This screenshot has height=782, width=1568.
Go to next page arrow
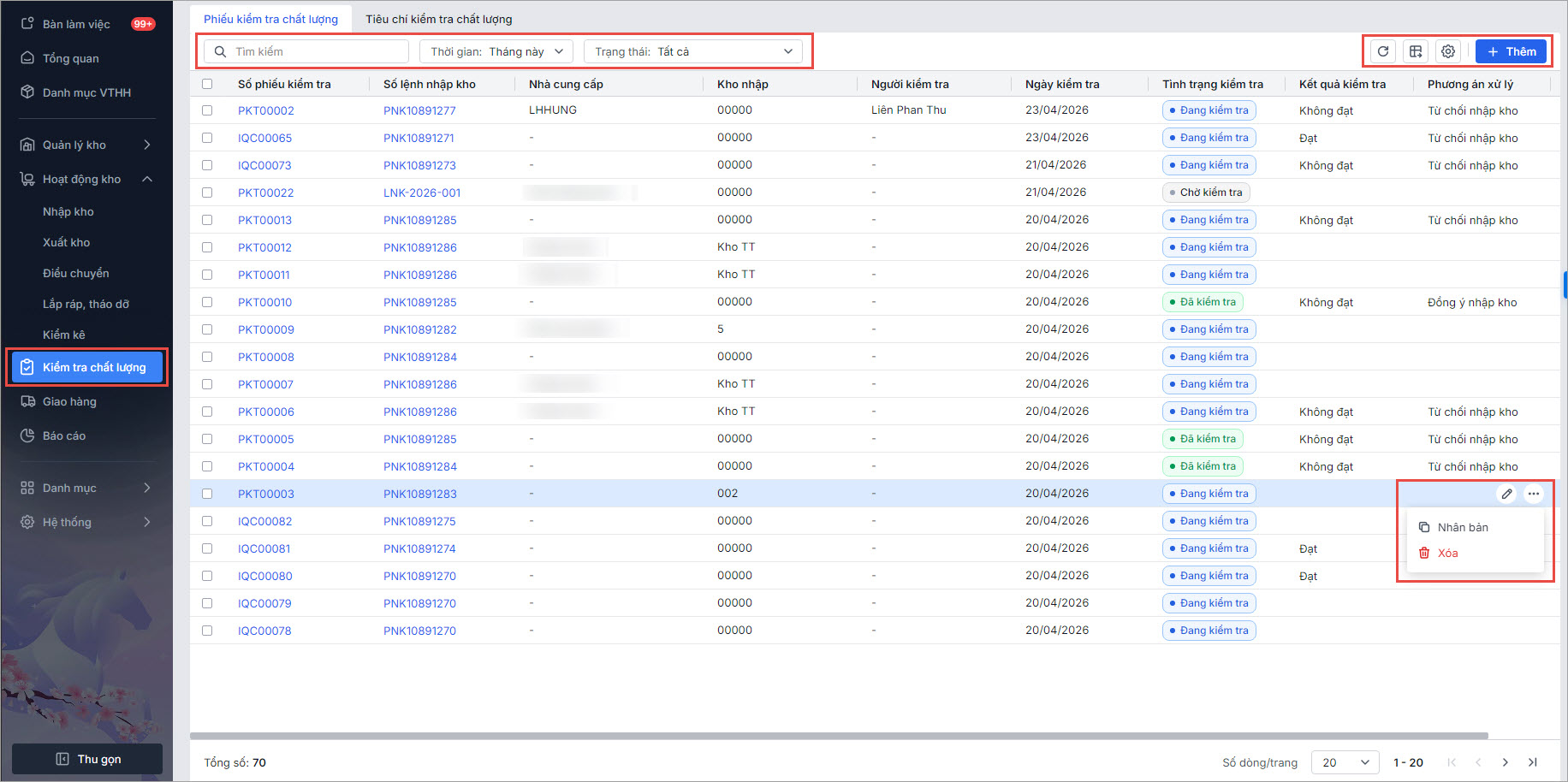pyautogui.click(x=1506, y=762)
